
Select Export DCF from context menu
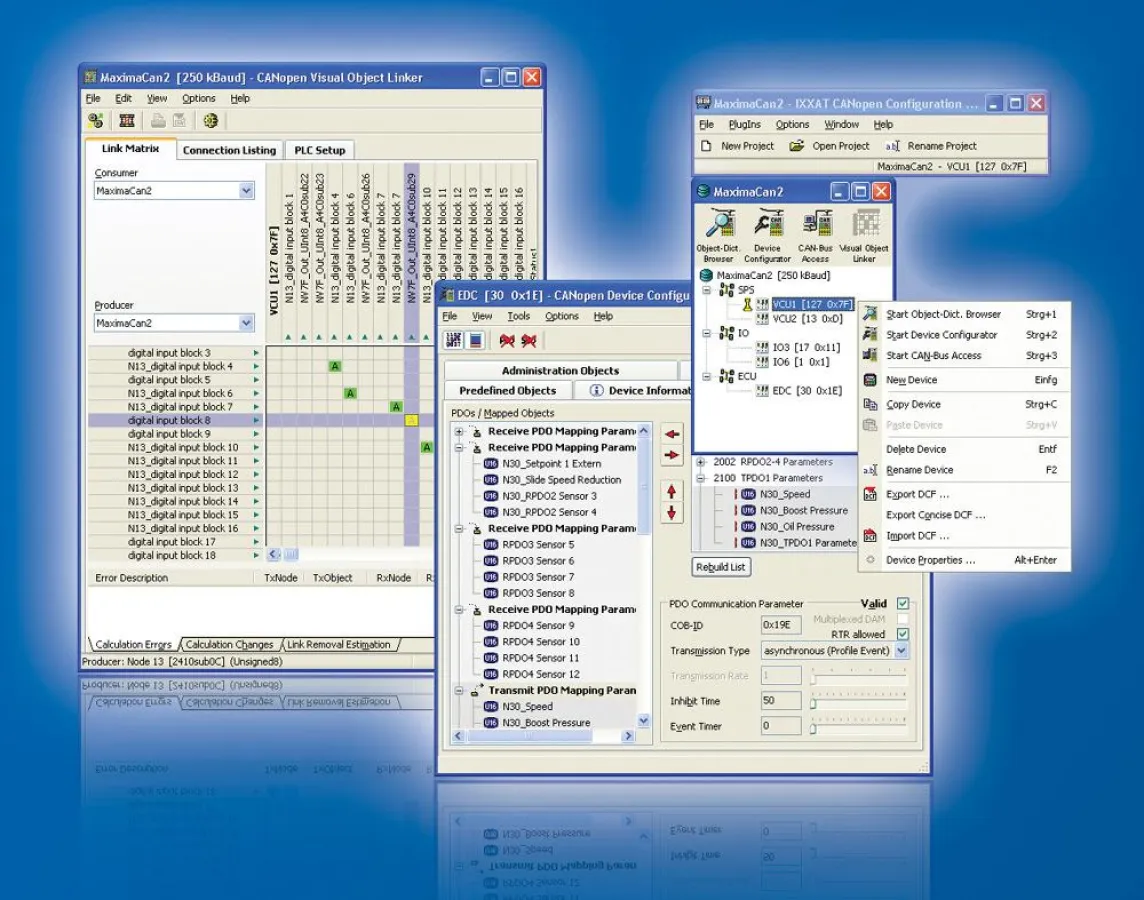tap(917, 494)
